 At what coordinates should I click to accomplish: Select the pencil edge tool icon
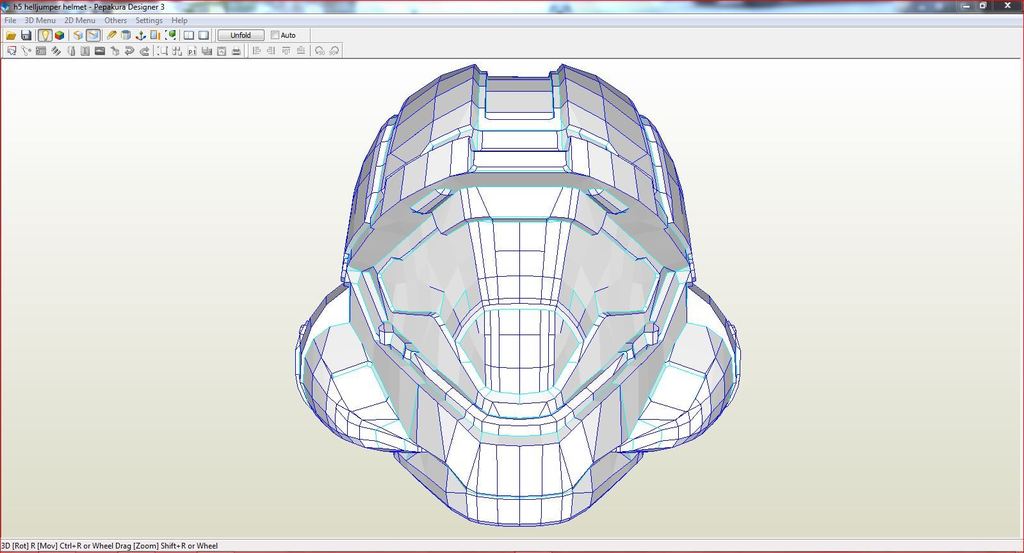pyautogui.click(x=111, y=35)
